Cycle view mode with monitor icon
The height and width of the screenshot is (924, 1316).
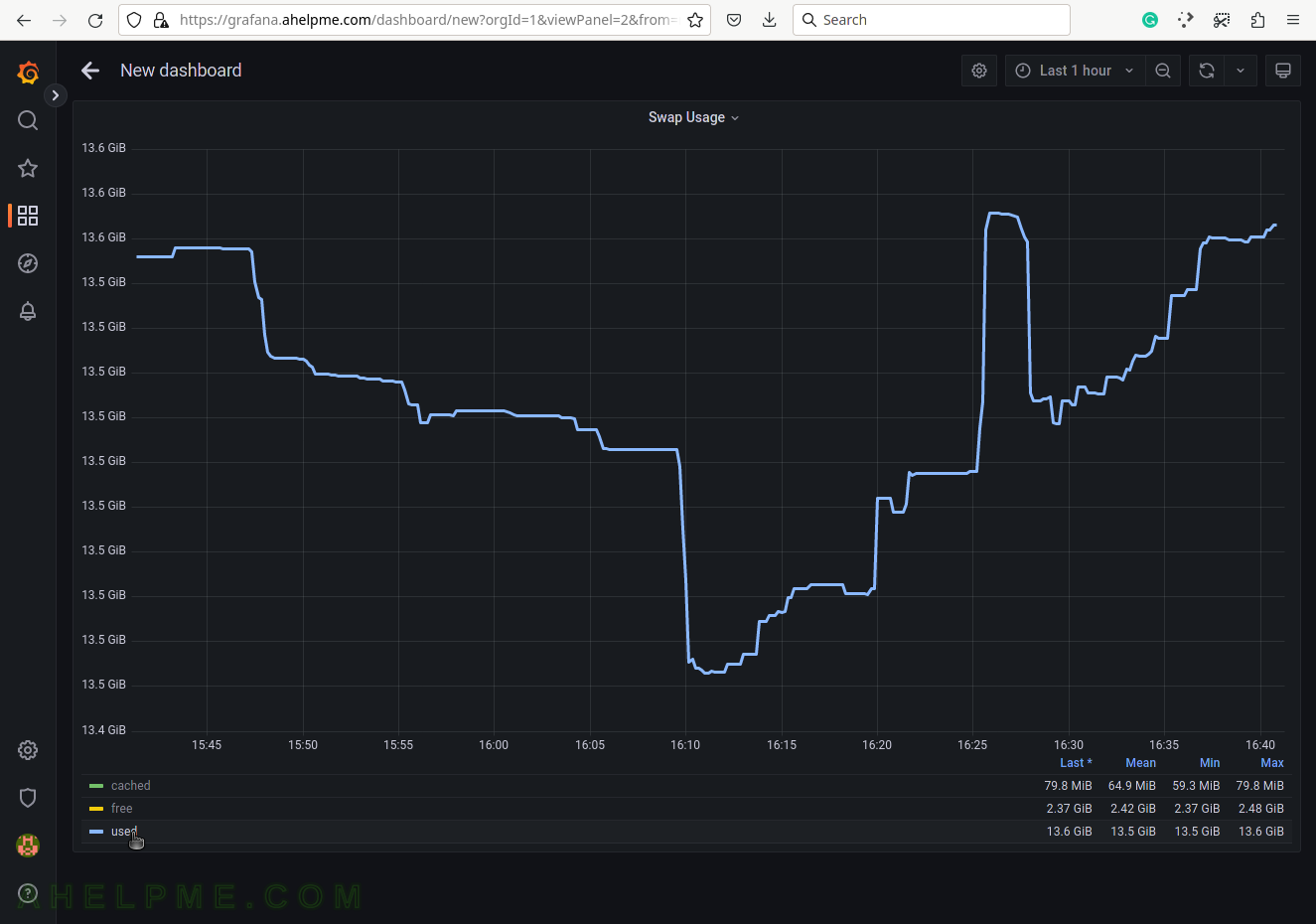click(x=1283, y=71)
